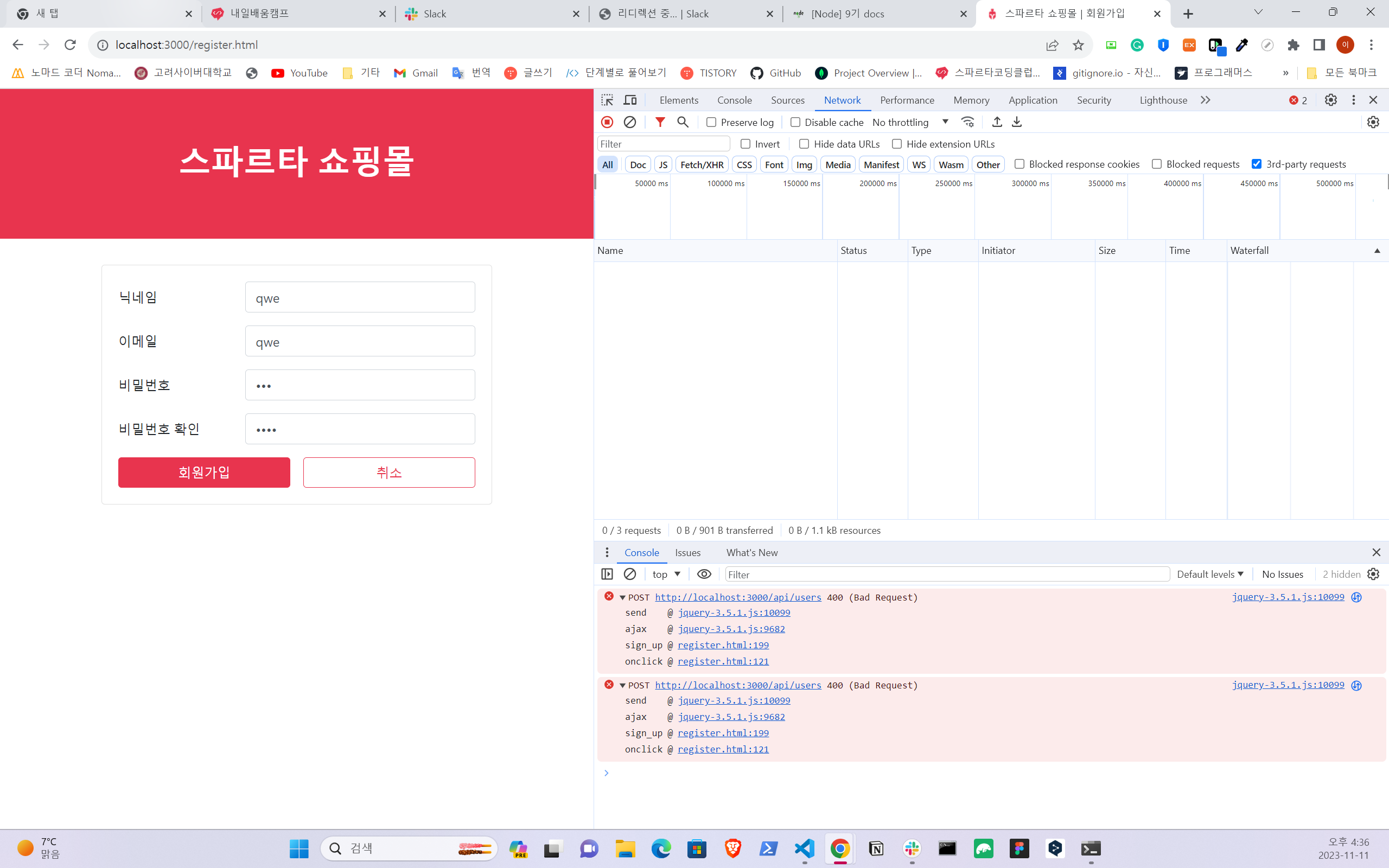
Task: Show console sidebar icon
Action: (x=607, y=574)
